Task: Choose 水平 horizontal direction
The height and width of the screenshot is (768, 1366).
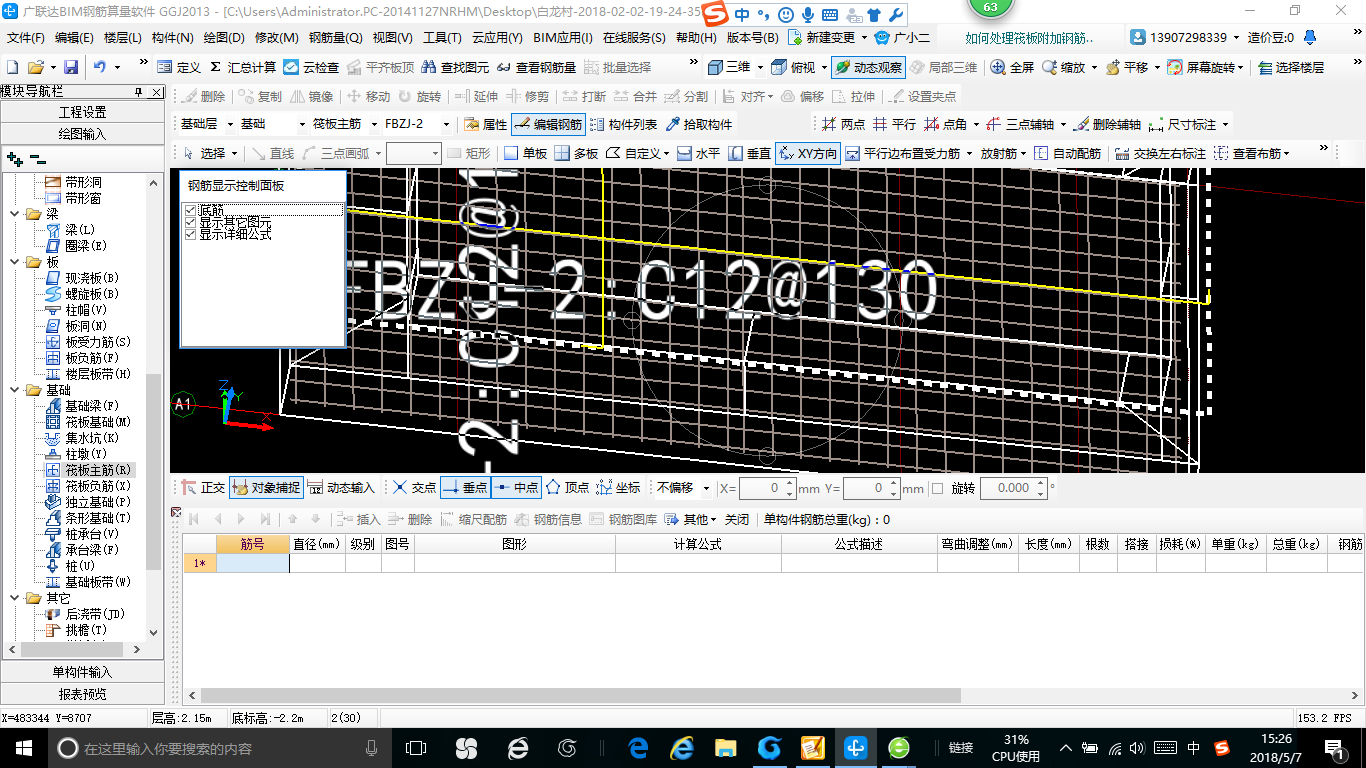Action: pyautogui.click(x=698, y=153)
